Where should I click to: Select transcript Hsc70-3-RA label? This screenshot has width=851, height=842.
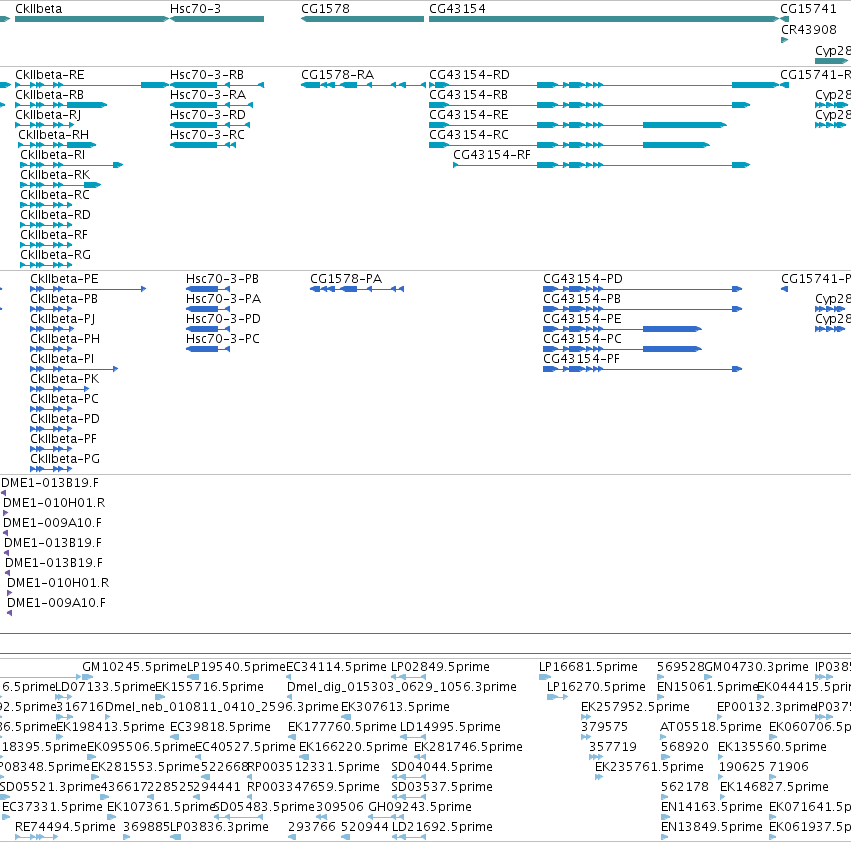click(x=208, y=94)
